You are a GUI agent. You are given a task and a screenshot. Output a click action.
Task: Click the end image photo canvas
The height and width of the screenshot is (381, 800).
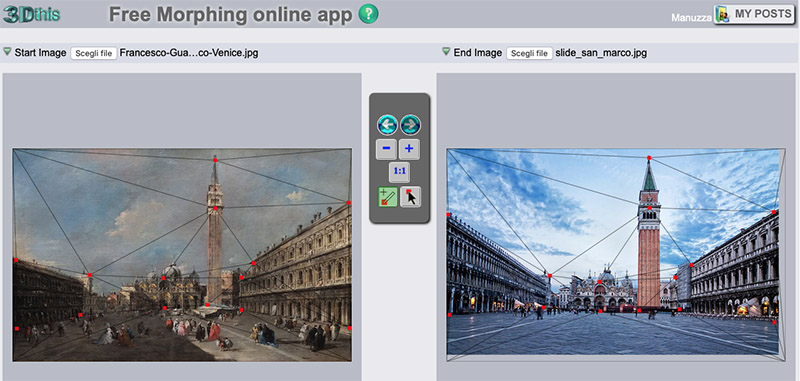point(616,255)
